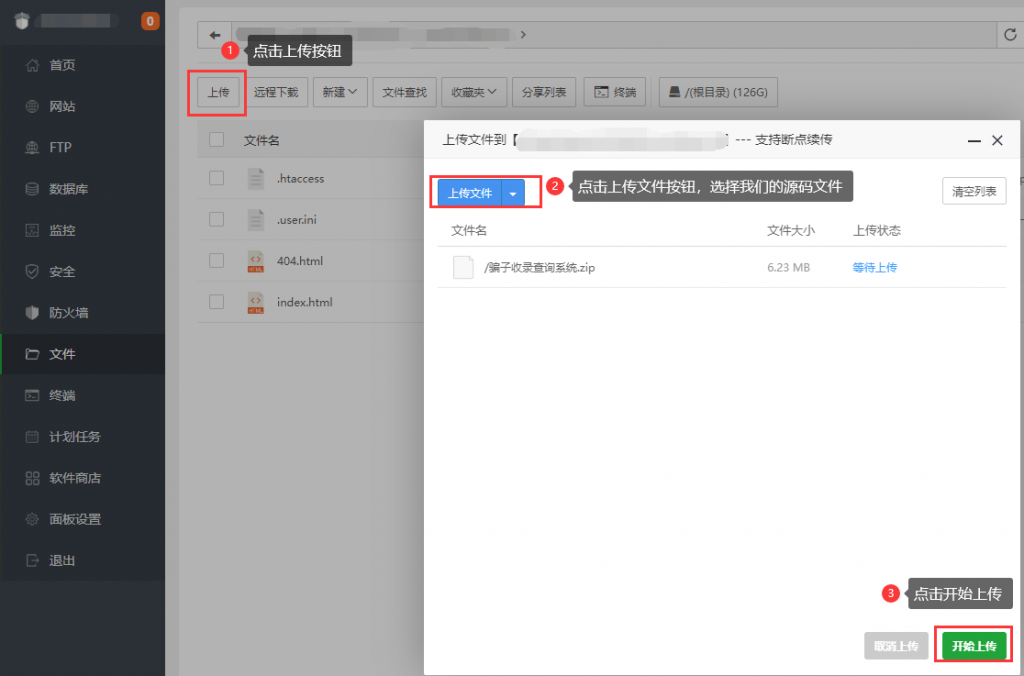Open the 首页 home icon in sidebar
This screenshot has height=676, width=1024.
click(x=32, y=65)
